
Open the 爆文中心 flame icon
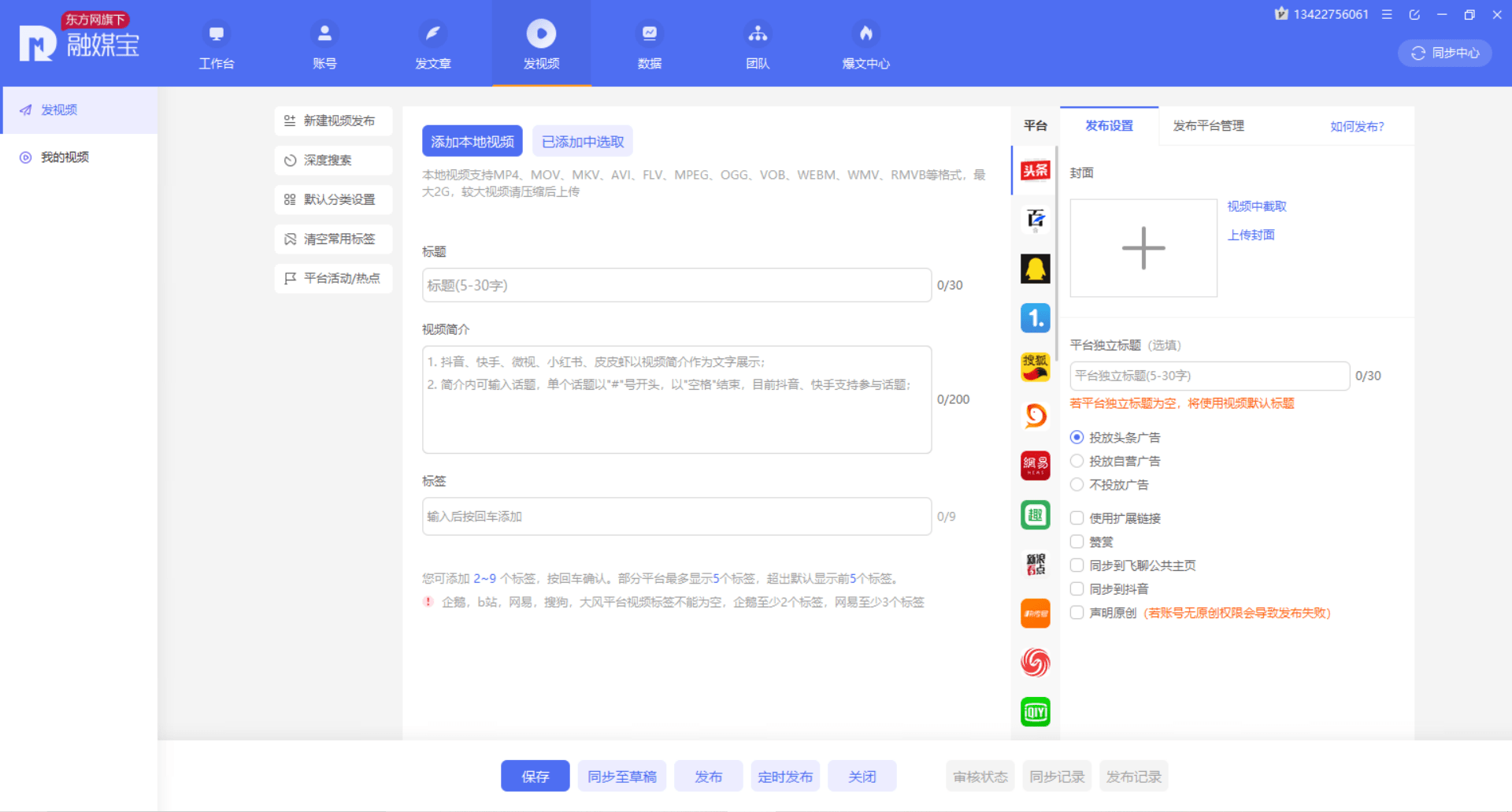(x=865, y=34)
